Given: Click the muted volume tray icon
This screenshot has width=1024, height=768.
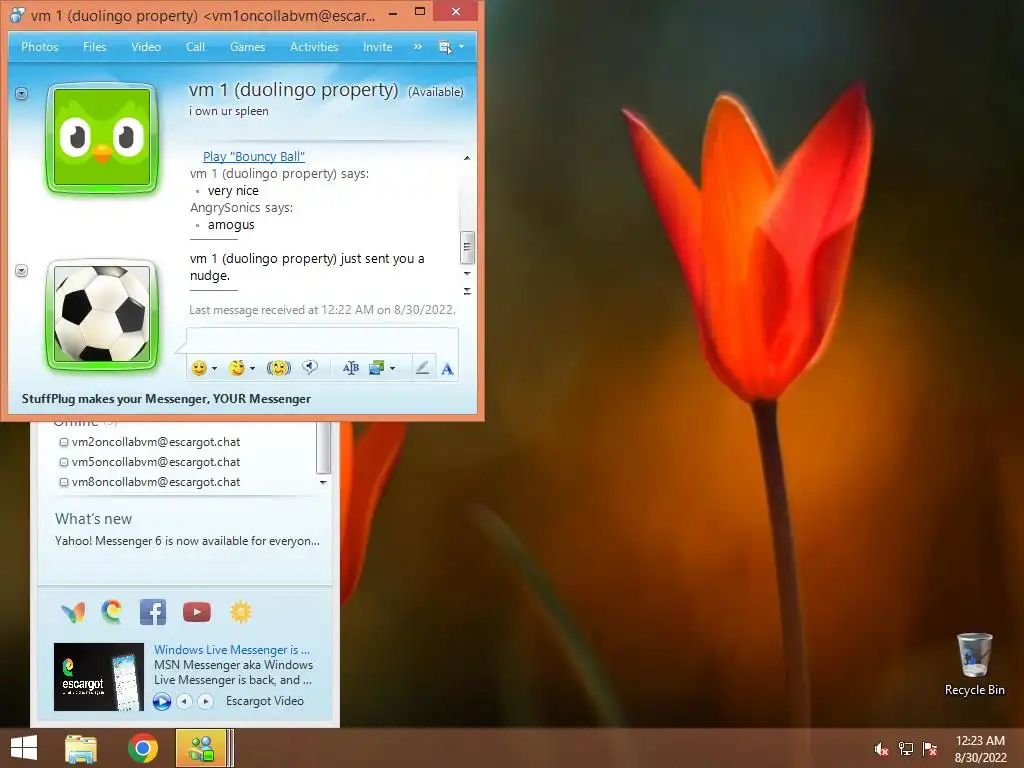Looking at the screenshot, I should point(882,749).
